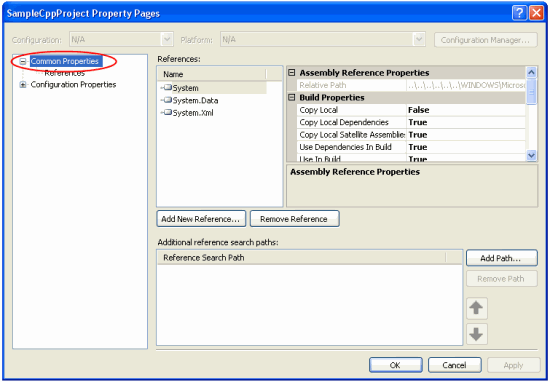This screenshot has width=550, height=382.
Task: Select the Copy Local Dependencies property
Action: [351, 122]
